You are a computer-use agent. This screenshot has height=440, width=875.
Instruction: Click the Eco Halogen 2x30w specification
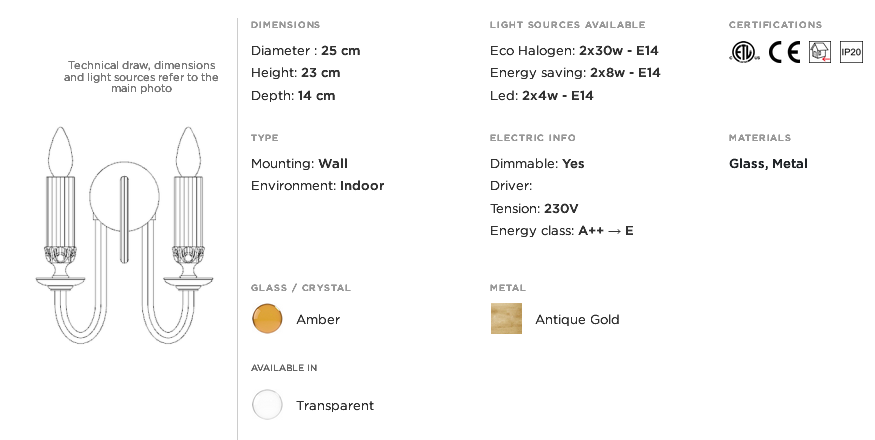pyautogui.click(x=574, y=51)
